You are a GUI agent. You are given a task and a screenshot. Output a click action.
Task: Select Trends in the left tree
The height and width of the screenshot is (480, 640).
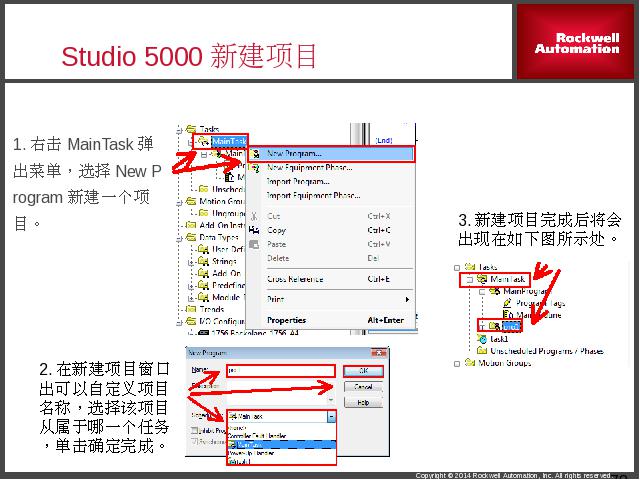(211, 309)
